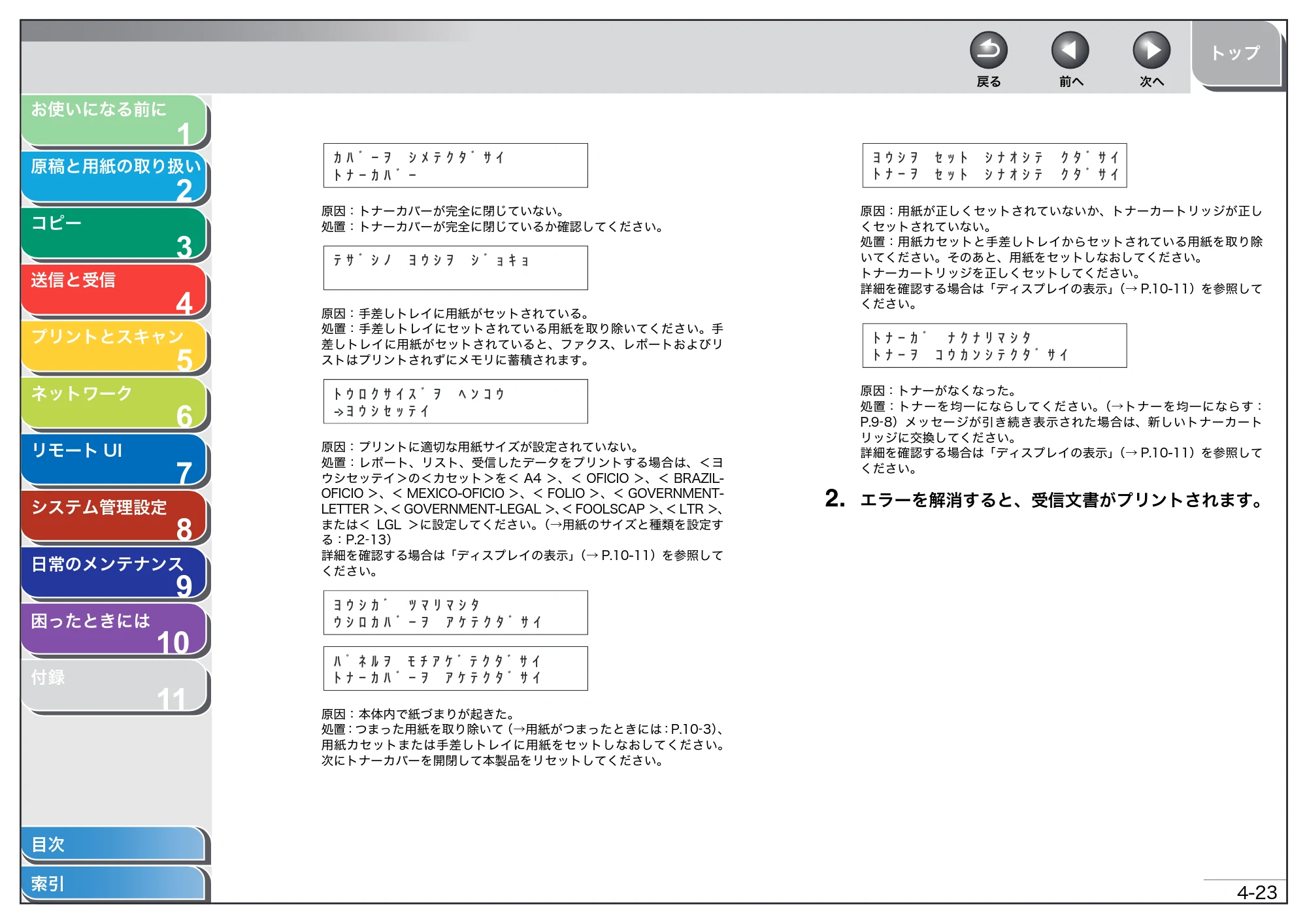
Task: Click the カバーヲ シメテクダサイ display message box
Action: click(455, 166)
